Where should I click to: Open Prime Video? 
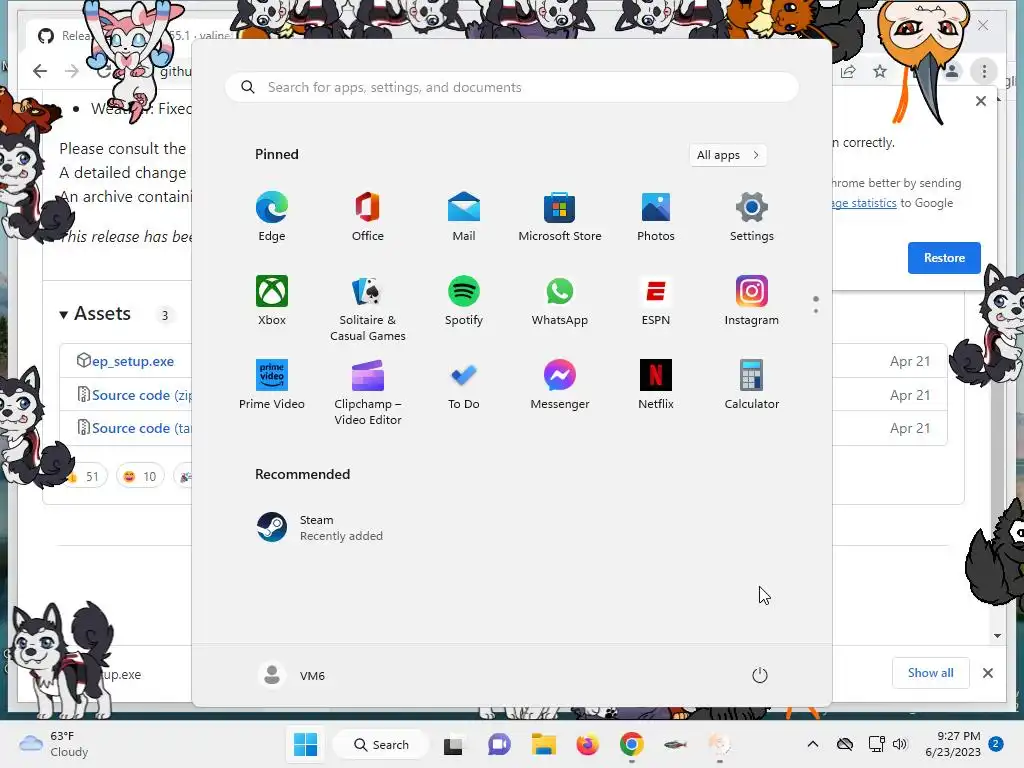[x=272, y=385]
